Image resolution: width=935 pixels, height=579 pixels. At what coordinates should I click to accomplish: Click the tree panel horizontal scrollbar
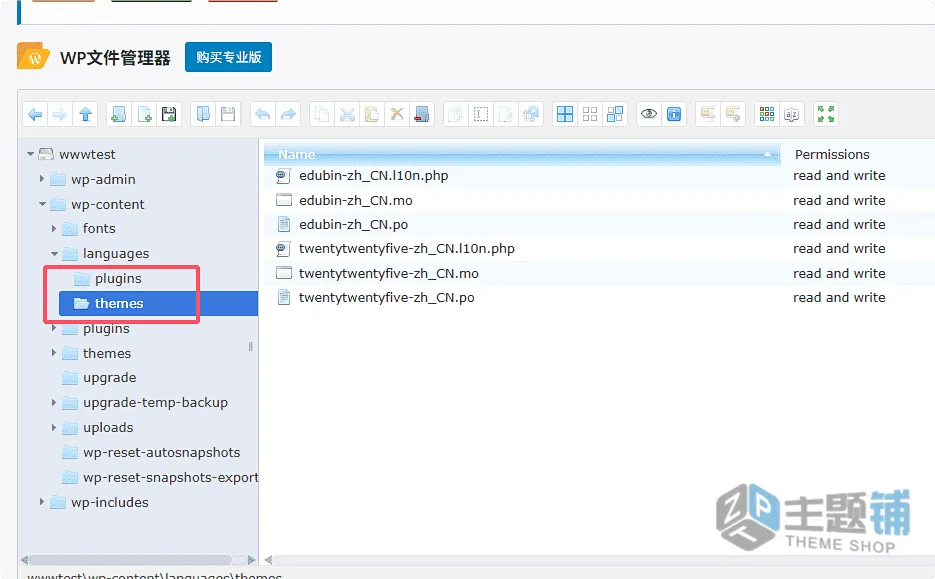click(130, 560)
